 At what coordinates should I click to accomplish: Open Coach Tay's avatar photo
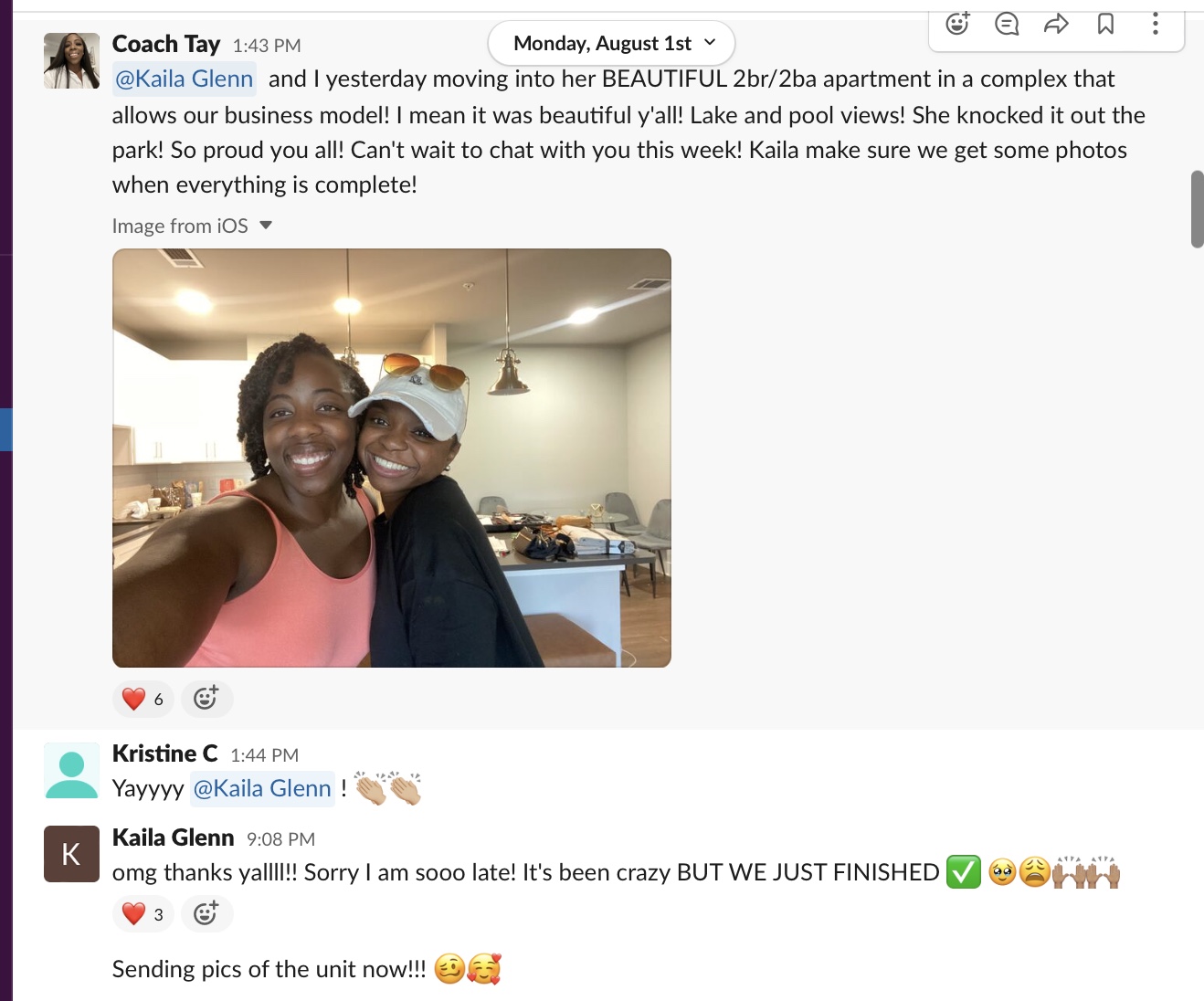pyautogui.click(x=71, y=60)
